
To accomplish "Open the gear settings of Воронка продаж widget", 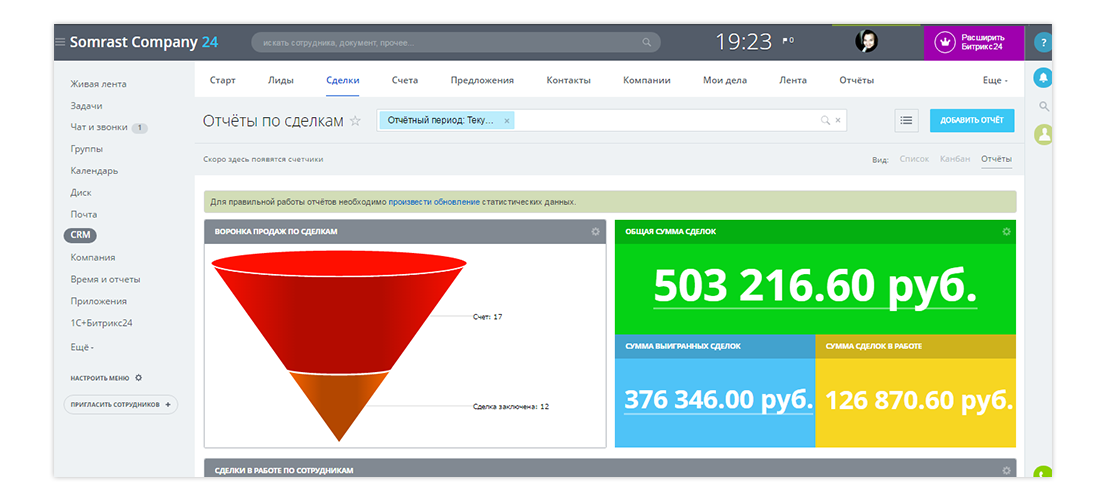I will (596, 231).
